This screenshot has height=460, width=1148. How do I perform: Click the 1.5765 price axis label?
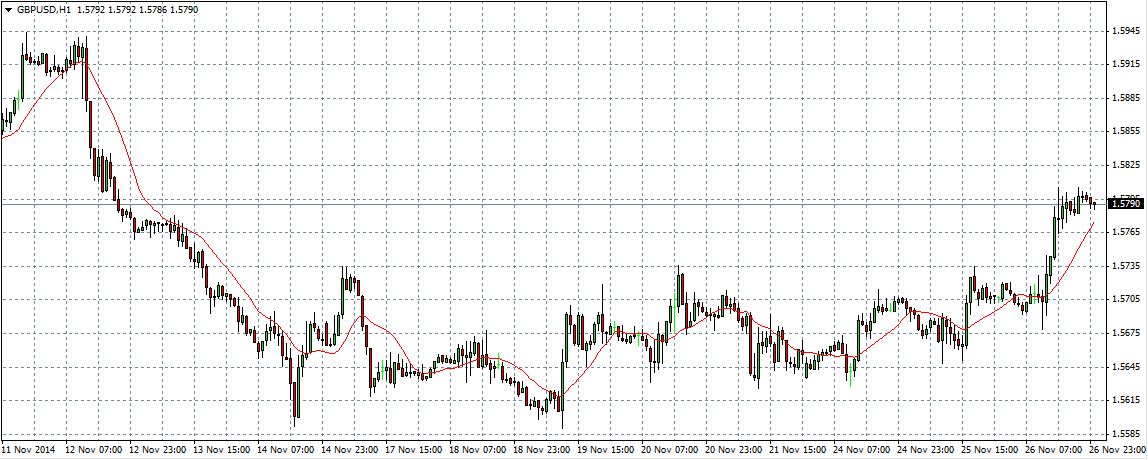coord(1126,232)
